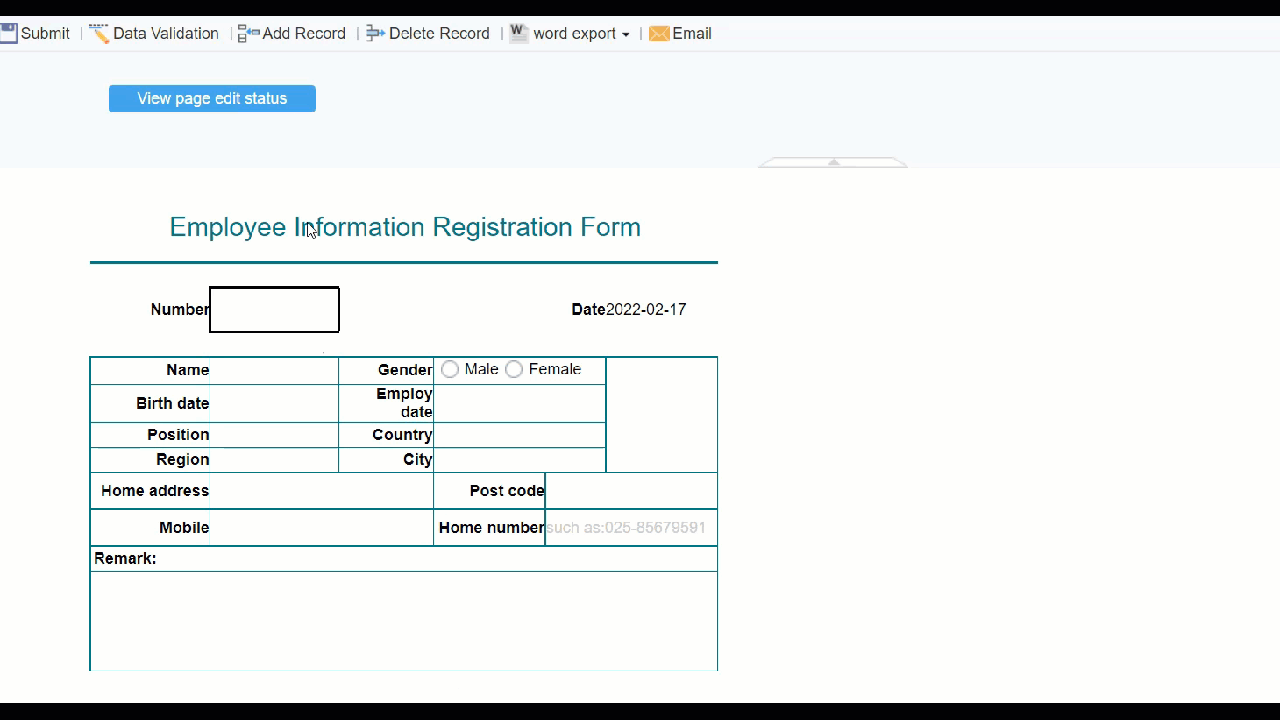
Task: Click the Mobile input cell
Action: [321, 528]
